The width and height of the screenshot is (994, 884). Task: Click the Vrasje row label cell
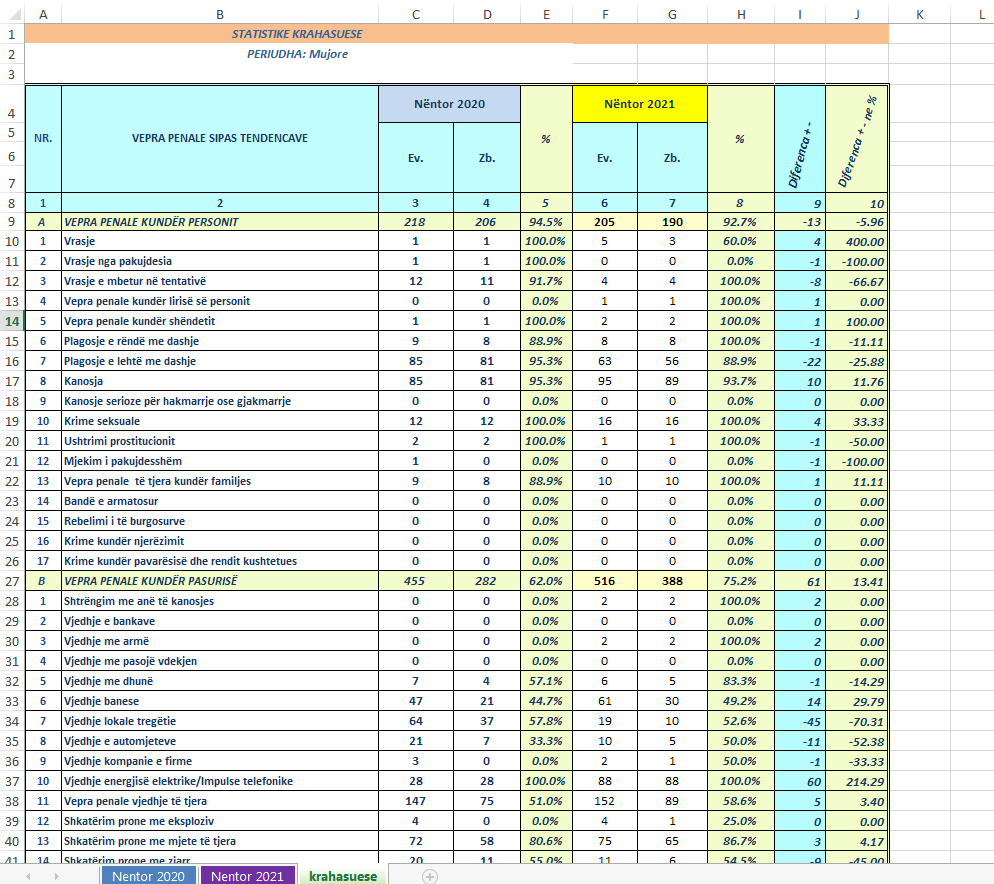click(219, 241)
